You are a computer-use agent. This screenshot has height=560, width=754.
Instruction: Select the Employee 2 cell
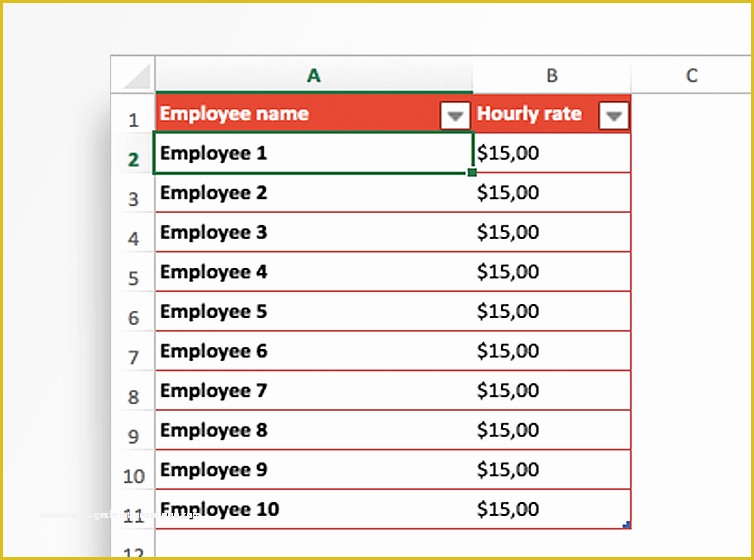314,193
